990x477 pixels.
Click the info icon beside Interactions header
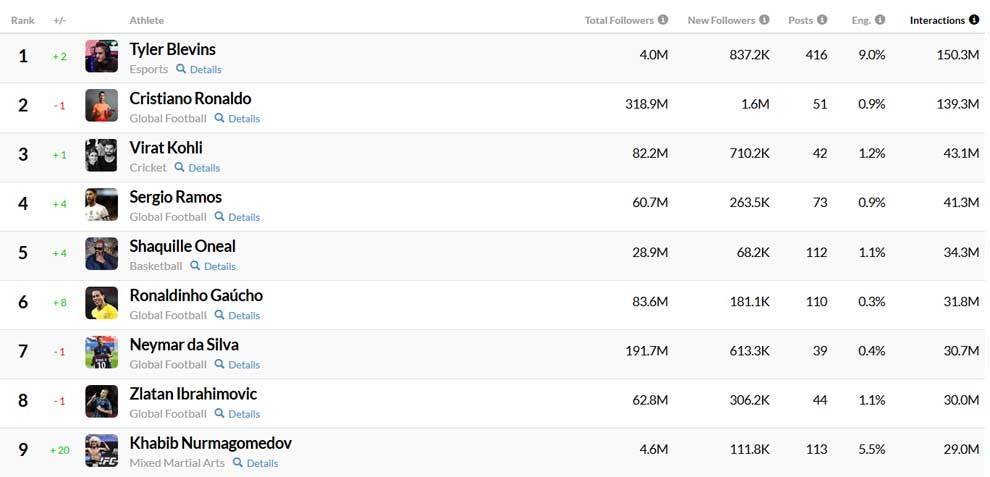[x=974, y=20]
